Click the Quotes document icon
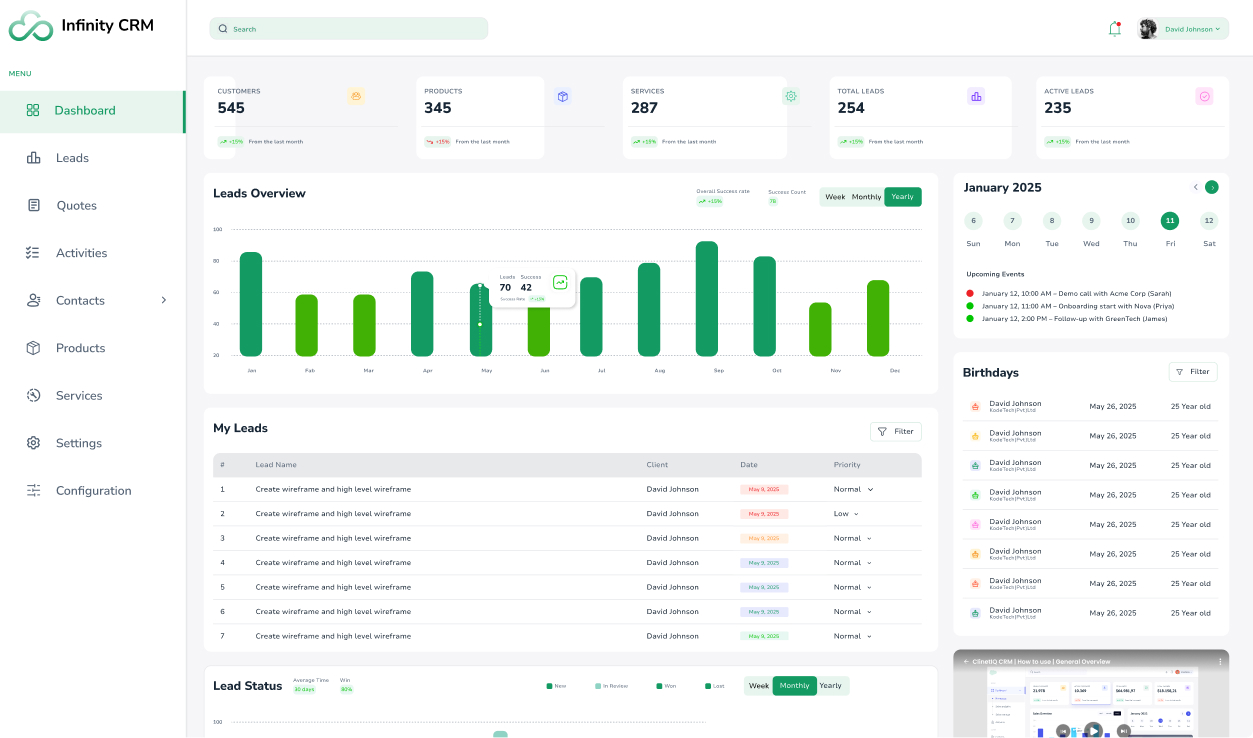The width and height of the screenshot is (1253, 738). click(33, 205)
